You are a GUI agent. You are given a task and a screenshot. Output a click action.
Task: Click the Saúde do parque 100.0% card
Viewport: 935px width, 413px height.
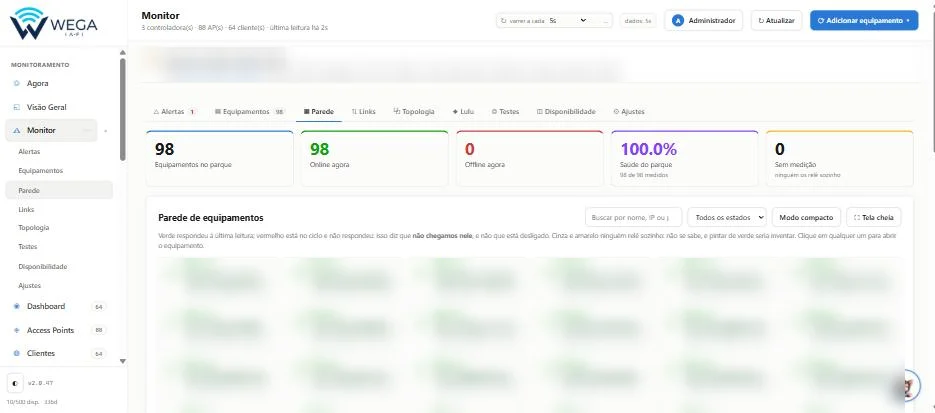pos(685,159)
